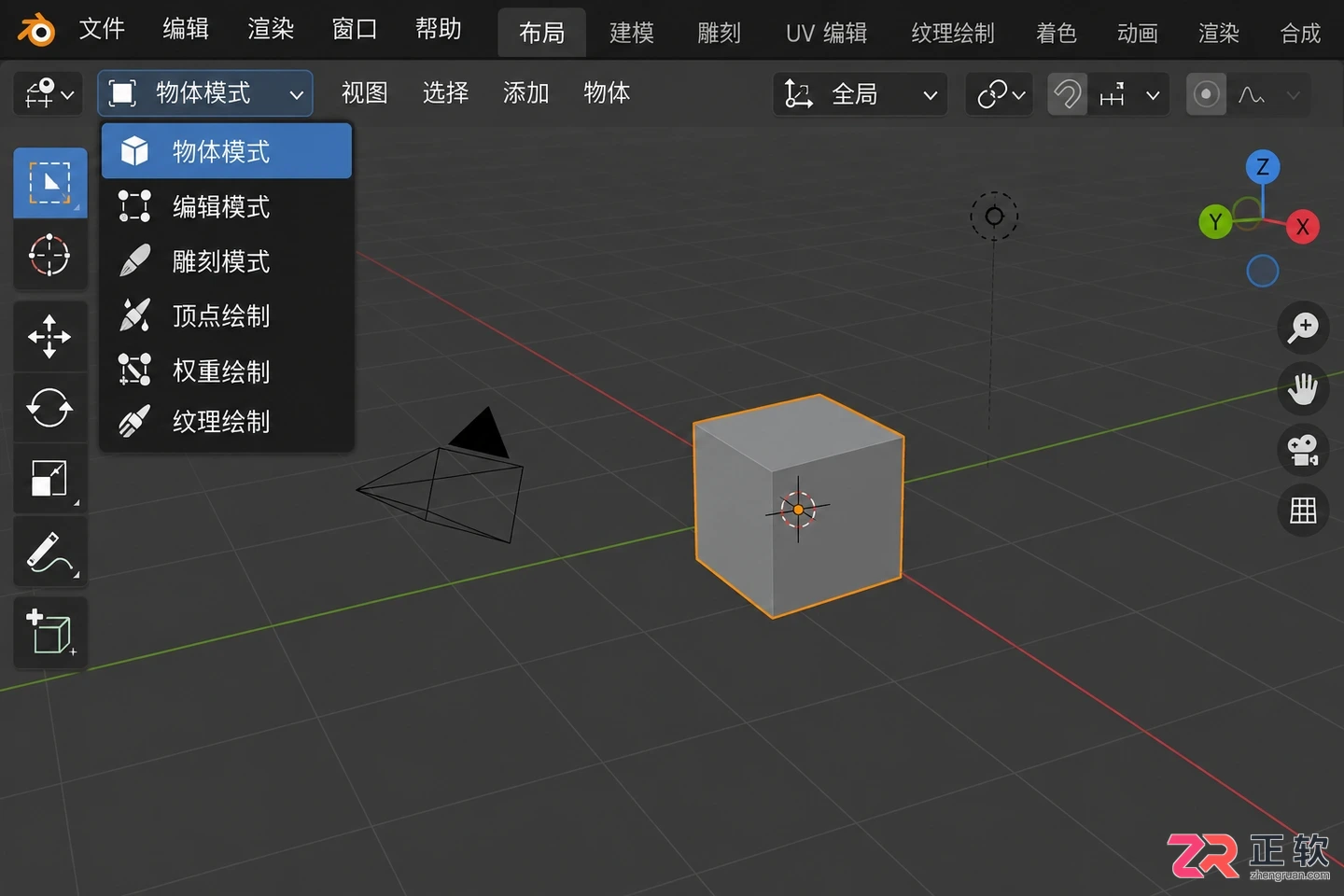1344x896 pixels.
Task: Toggle the camera view button
Action: [1303, 450]
